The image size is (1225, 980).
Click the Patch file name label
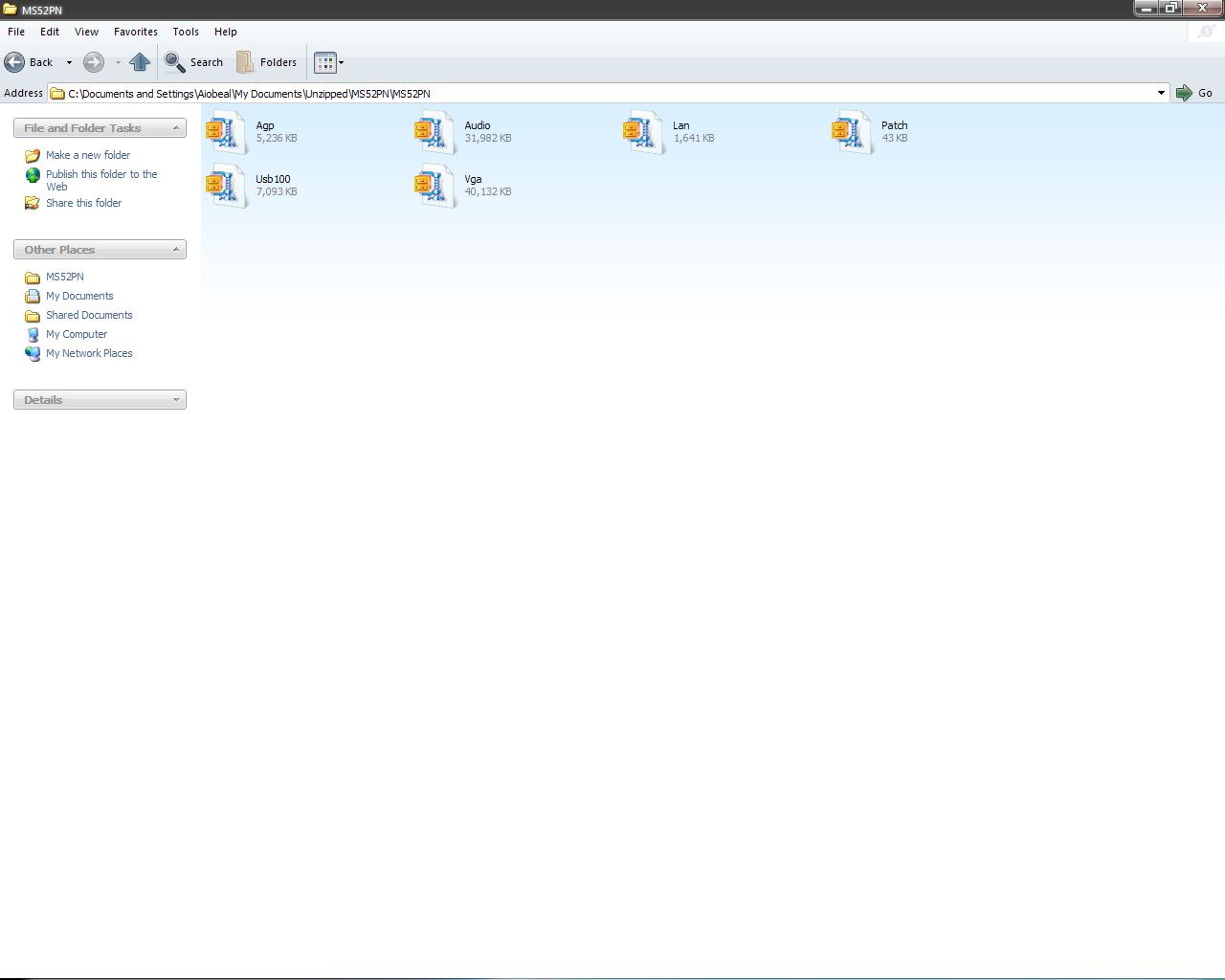click(895, 125)
